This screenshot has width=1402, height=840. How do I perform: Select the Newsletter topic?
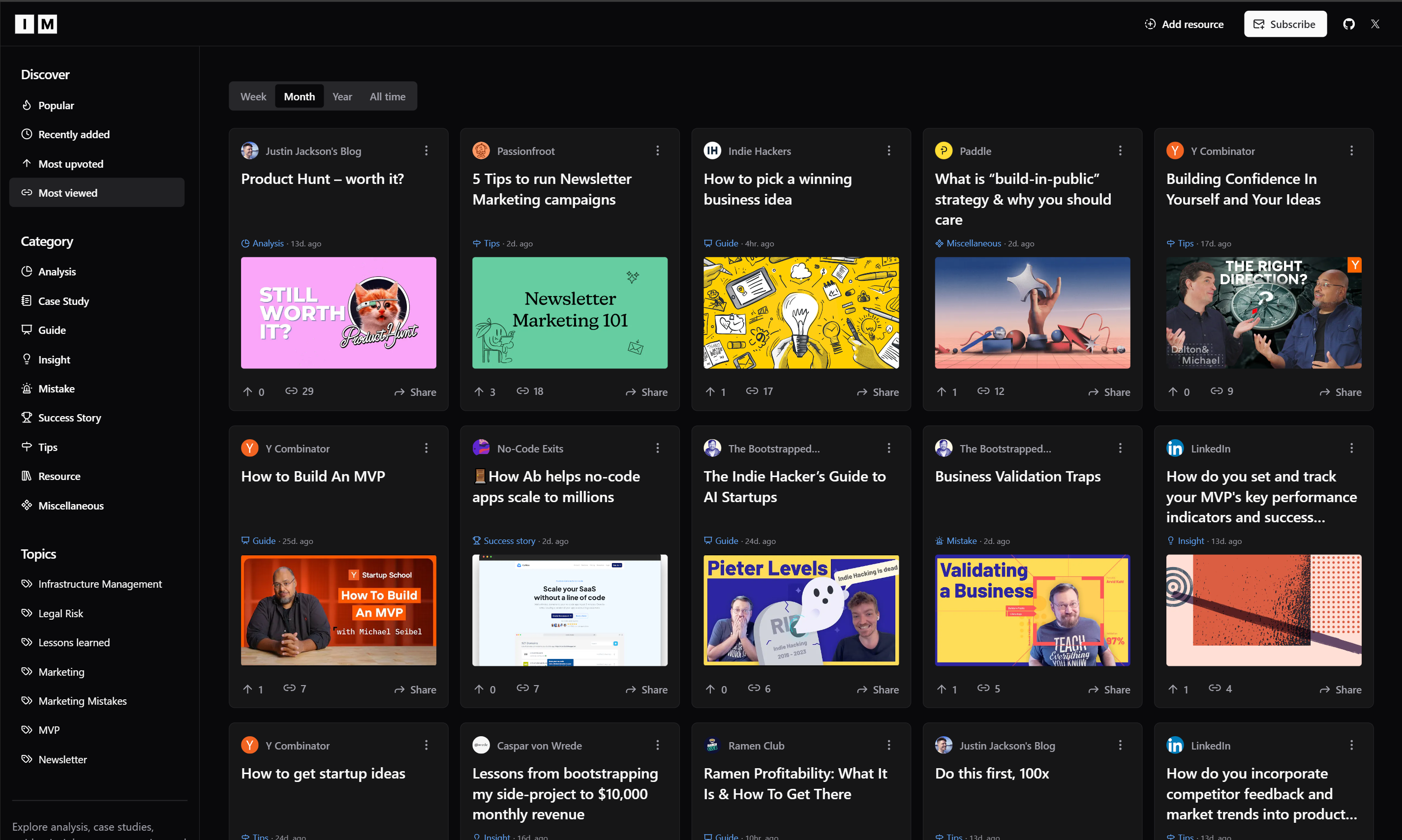97,759
